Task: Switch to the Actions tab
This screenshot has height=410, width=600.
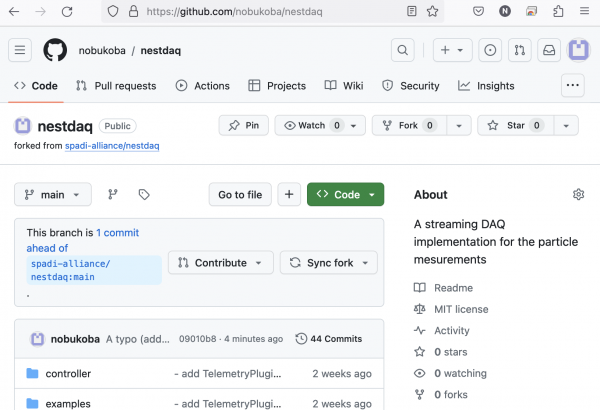Action: [202, 86]
